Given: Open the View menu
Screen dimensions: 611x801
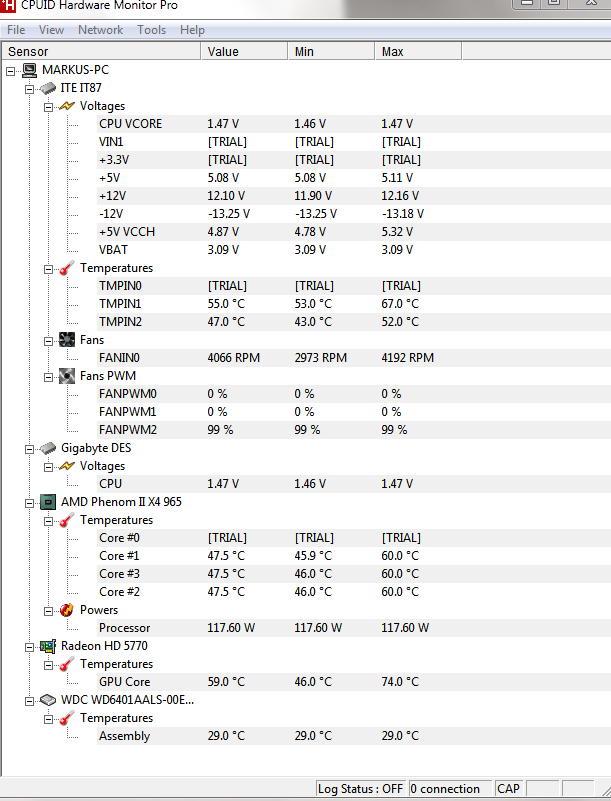Looking at the screenshot, I should tap(51, 30).
